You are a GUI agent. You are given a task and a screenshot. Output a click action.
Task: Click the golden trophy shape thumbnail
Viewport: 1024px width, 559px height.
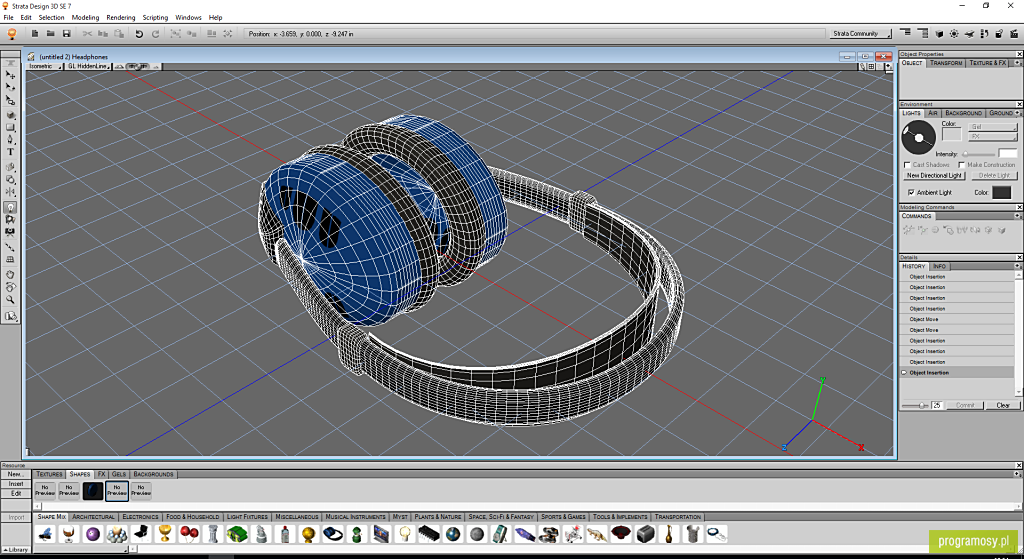[165, 534]
